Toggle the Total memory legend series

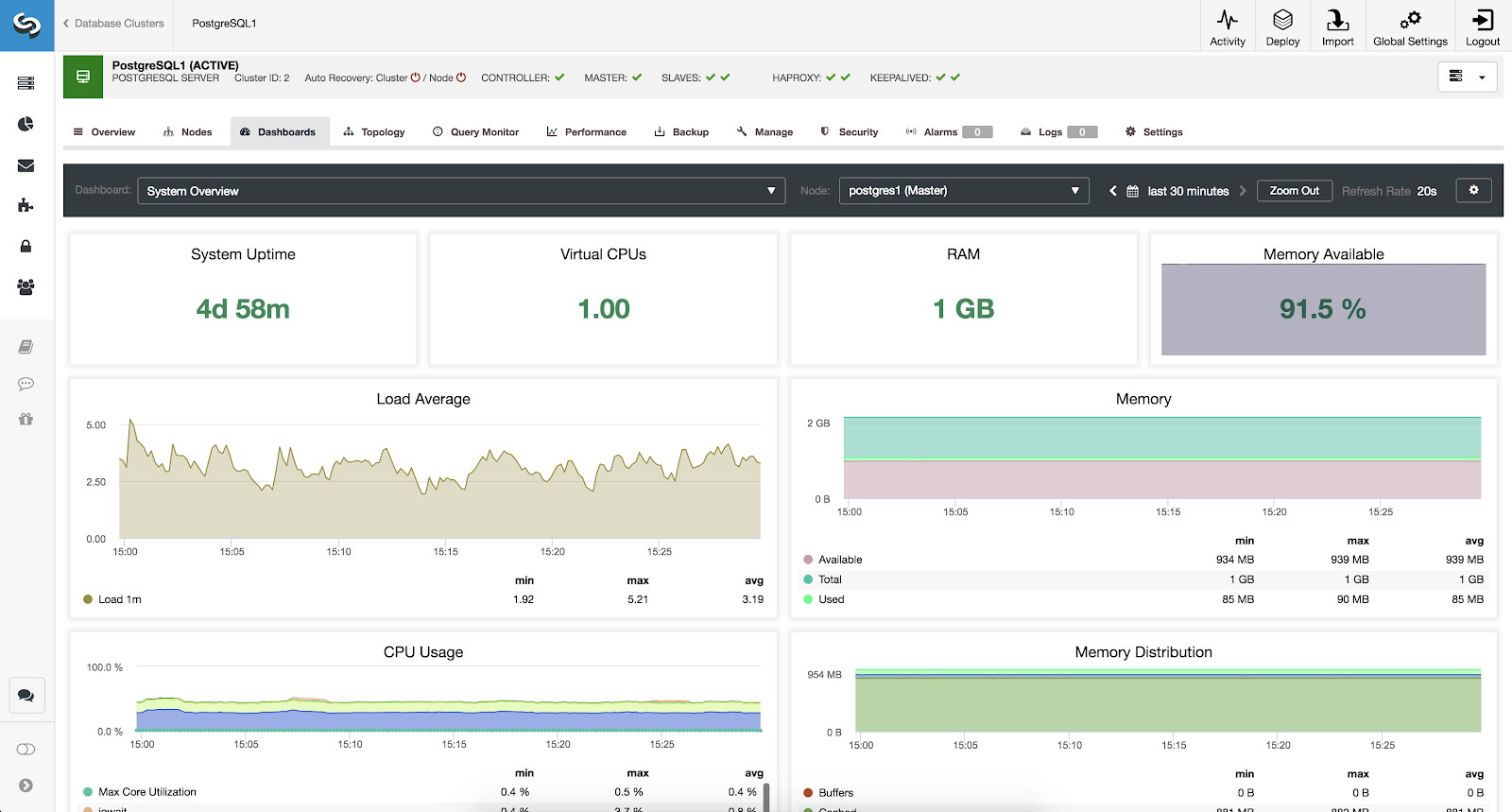[x=822, y=579]
